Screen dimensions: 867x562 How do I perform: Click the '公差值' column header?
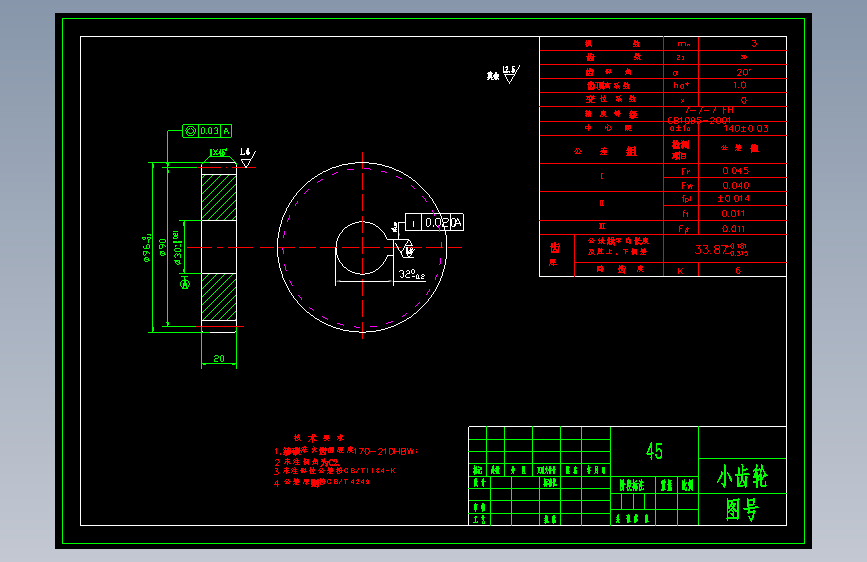[740, 148]
